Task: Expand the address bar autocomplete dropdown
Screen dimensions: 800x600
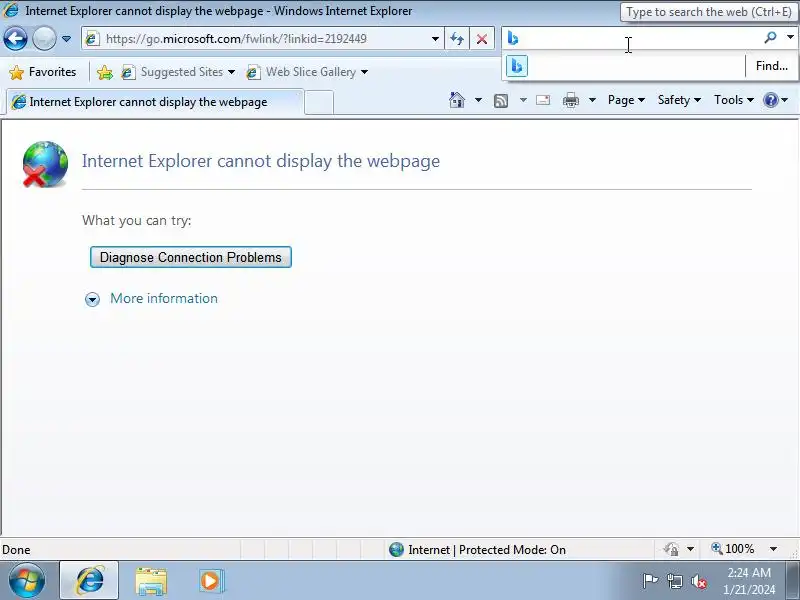Action: [435, 39]
